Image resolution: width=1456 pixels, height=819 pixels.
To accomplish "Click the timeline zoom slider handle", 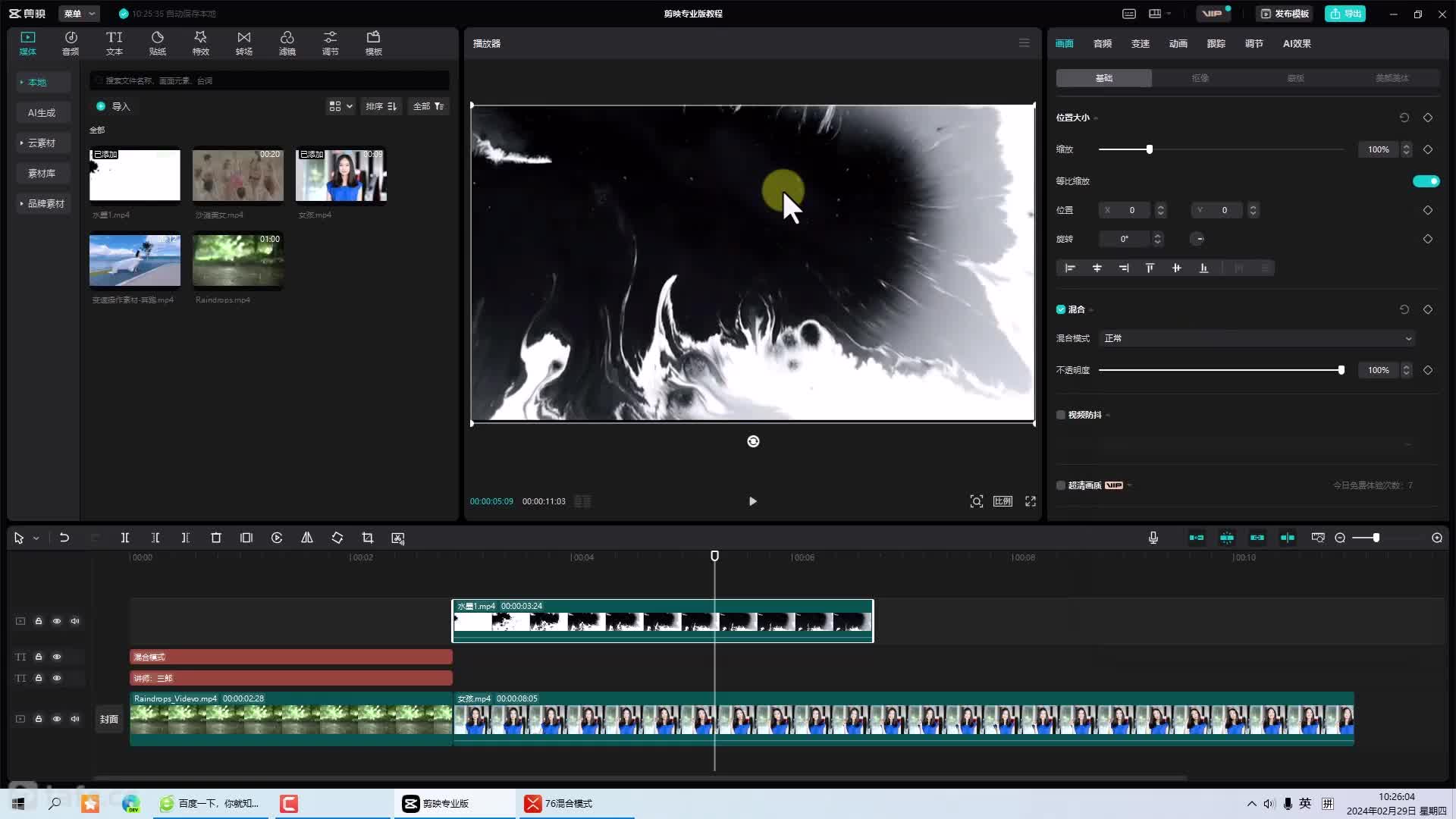I will coord(1376,538).
